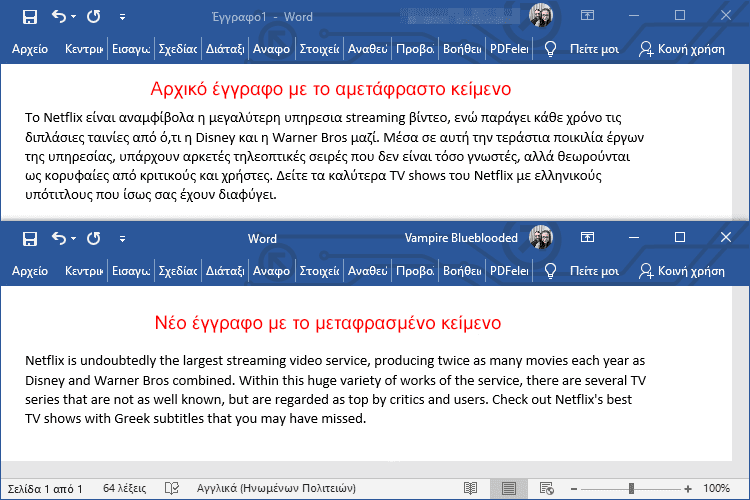The image size is (750, 500).
Task: Save the document in the top Word window
Action: click(30, 17)
